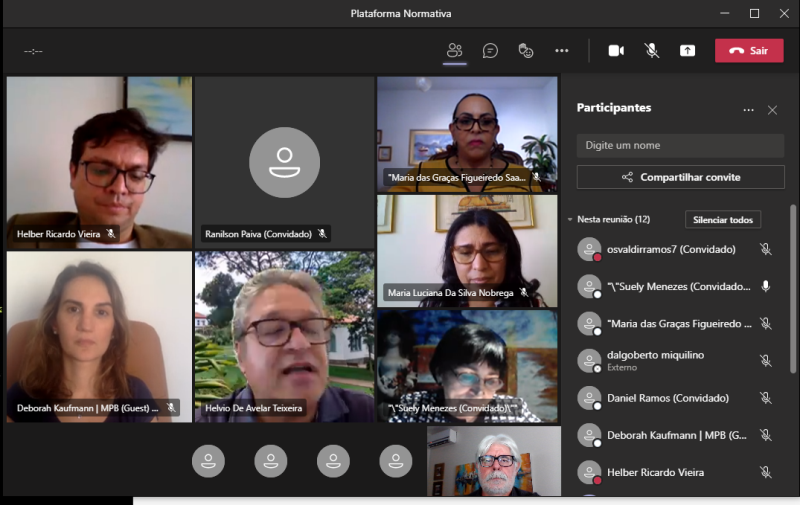Maximize the Plataforma Normativa window

(x=754, y=14)
